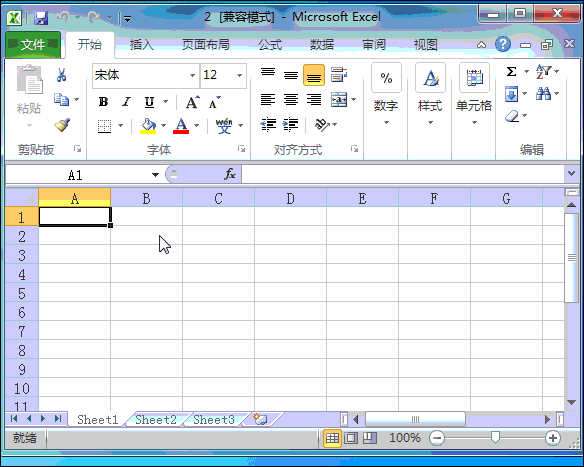Open the font size dropdown 12
The image size is (584, 467).
pyautogui.click(x=239, y=76)
